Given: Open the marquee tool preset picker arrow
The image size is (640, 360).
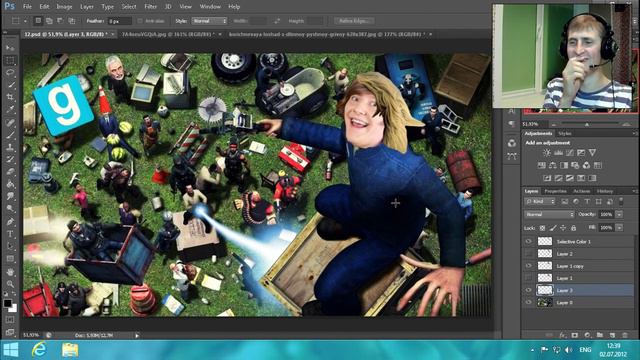Looking at the screenshot, I should point(25,21).
